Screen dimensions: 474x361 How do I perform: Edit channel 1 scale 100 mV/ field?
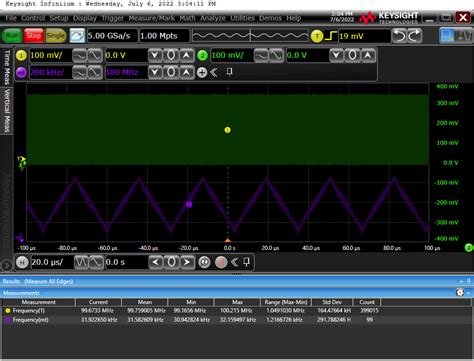pos(50,55)
